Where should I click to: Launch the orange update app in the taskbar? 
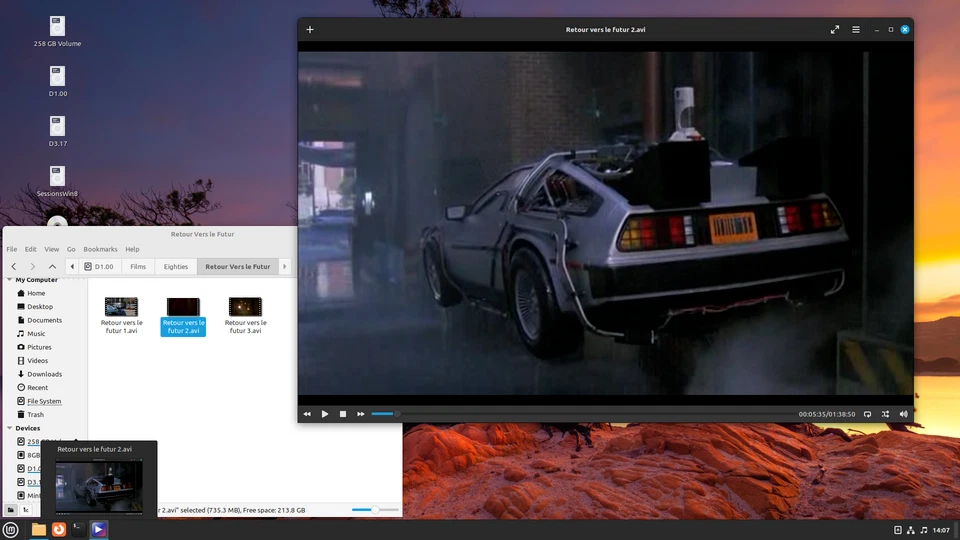pos(59,530)
